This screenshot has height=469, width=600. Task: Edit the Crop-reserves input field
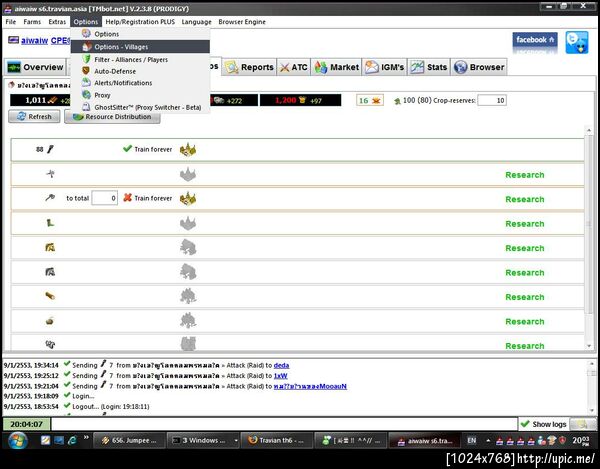pyautogui.click(x=492, y=100)
